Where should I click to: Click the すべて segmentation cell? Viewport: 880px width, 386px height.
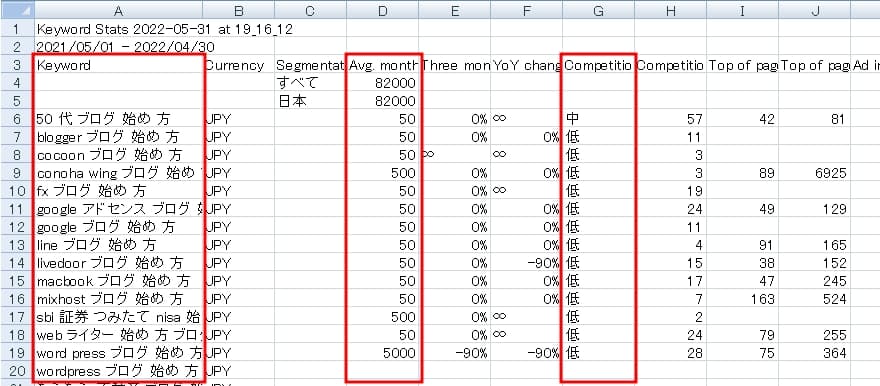[x=310, y=83]
